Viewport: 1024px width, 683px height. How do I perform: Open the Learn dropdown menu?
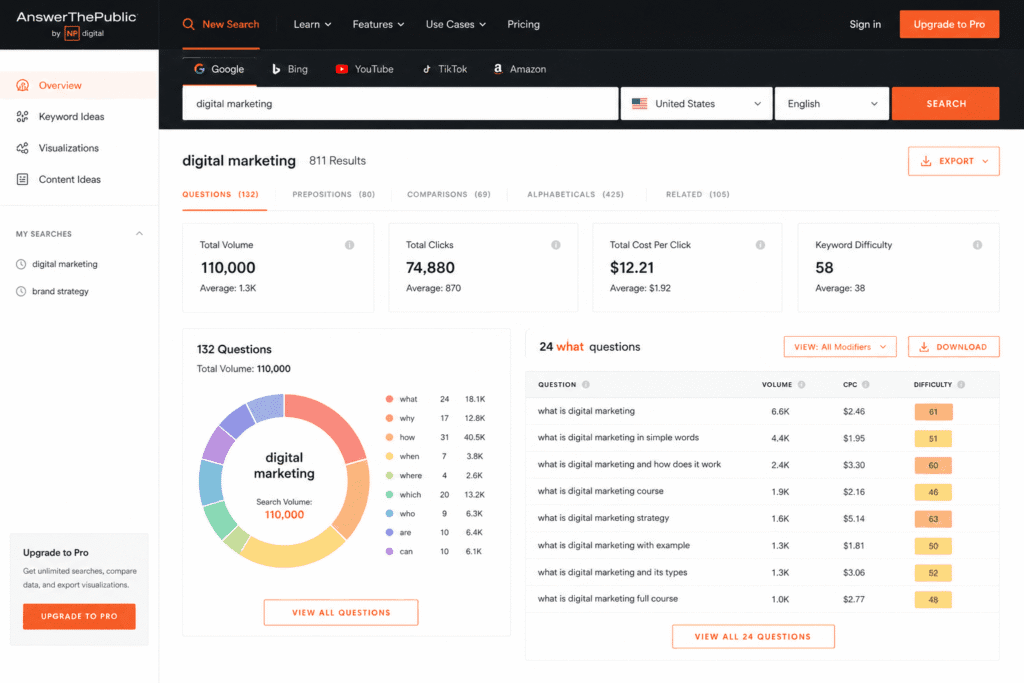click(x=312, y=24)
